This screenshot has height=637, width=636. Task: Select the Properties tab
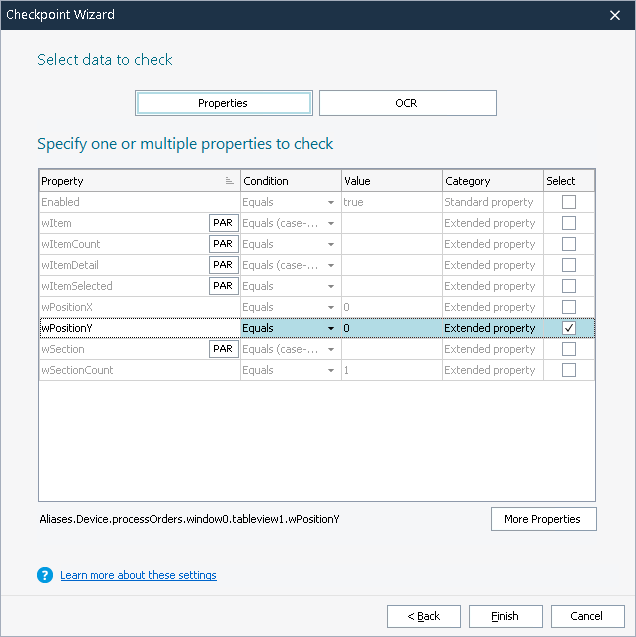pyautogui.click(x=223, y=103)
